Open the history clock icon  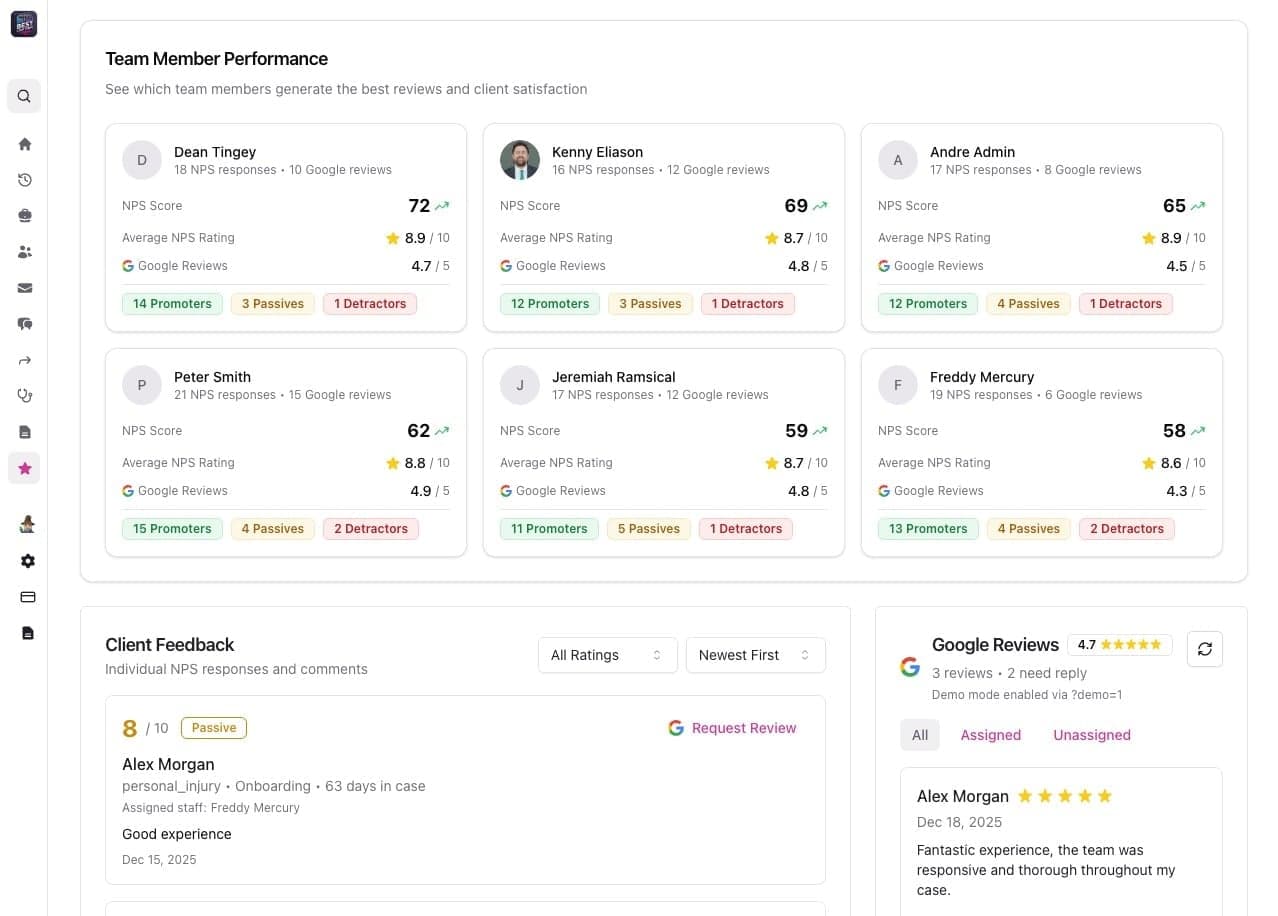24,179
